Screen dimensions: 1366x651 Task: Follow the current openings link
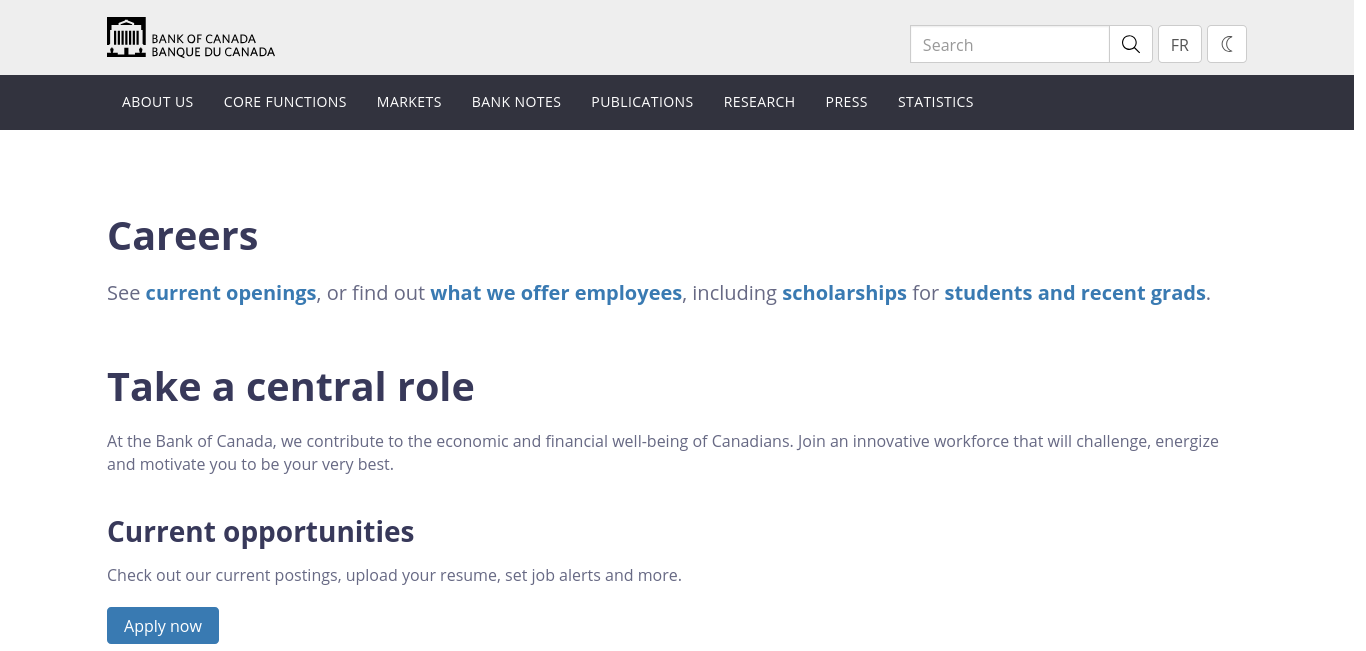point(231,293)
